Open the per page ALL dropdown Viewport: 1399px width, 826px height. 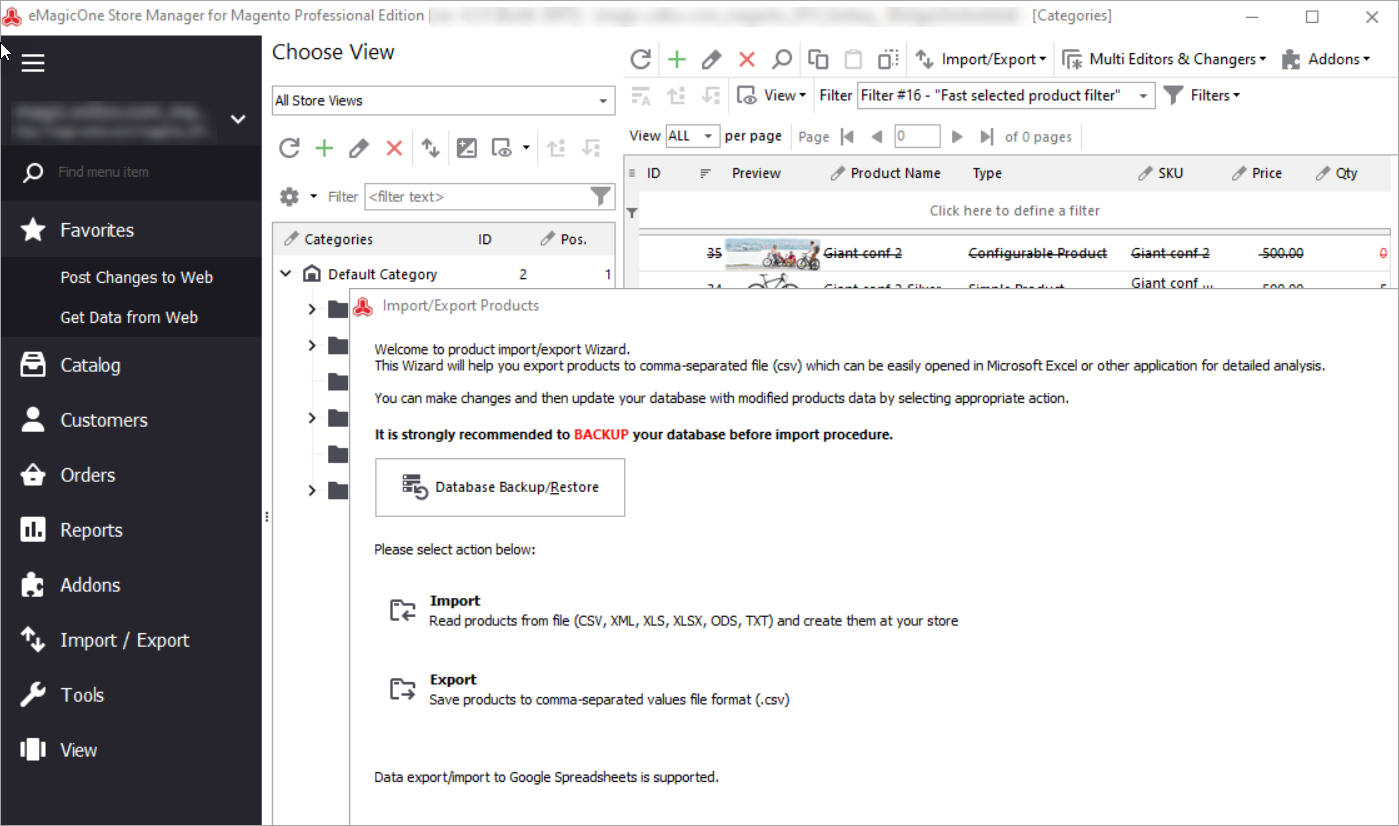click(x=692, y=136)
